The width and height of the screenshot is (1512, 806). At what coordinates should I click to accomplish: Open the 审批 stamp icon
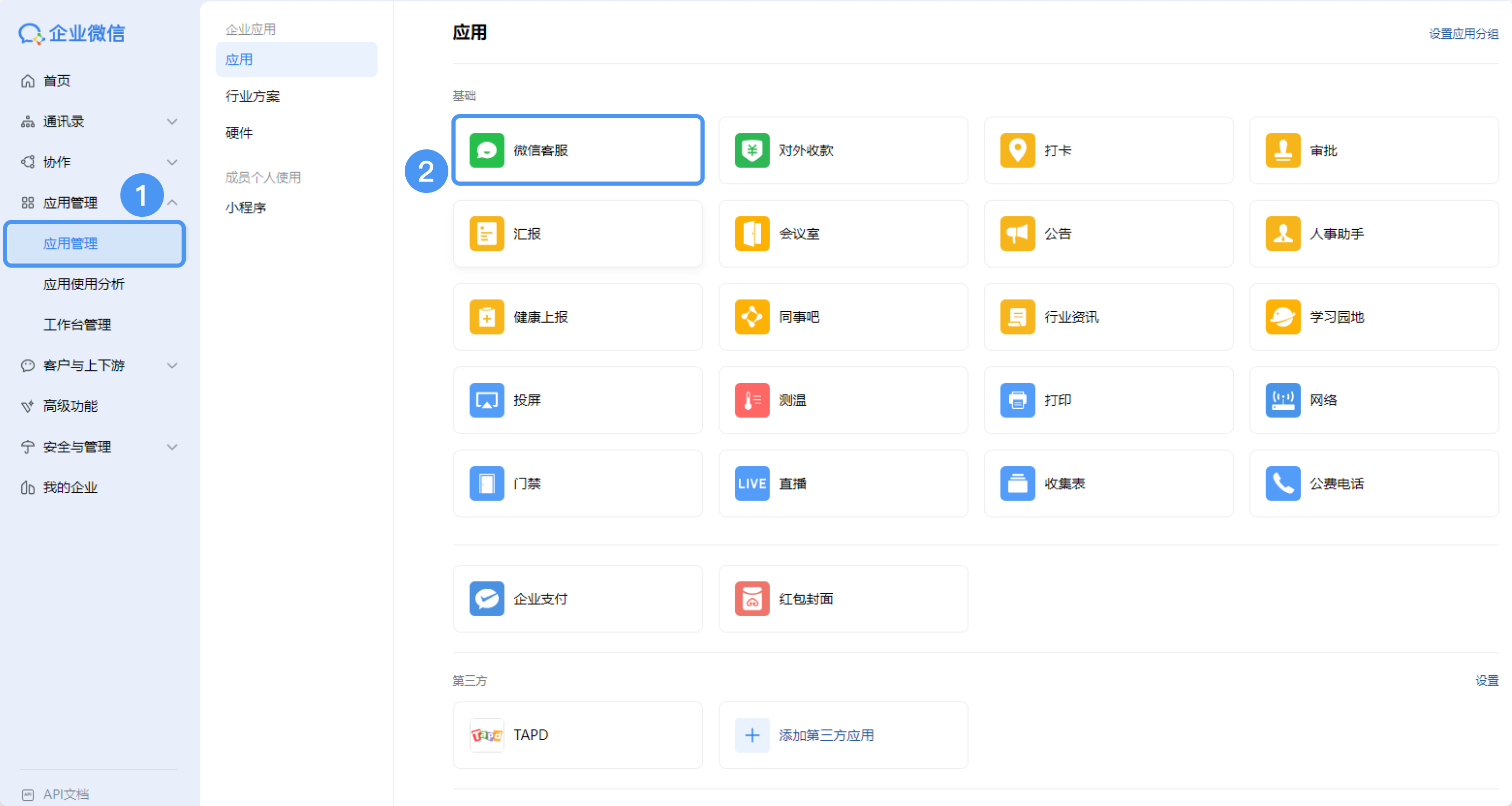(1283, 150)
